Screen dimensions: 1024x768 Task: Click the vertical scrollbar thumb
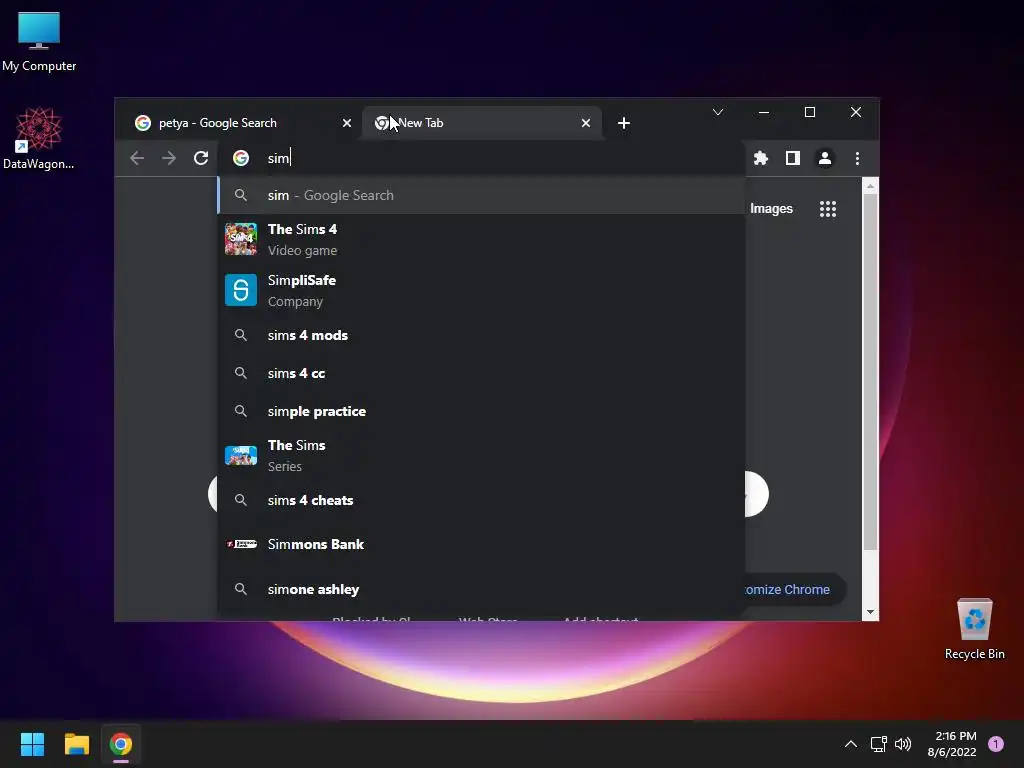coord(870,372)
